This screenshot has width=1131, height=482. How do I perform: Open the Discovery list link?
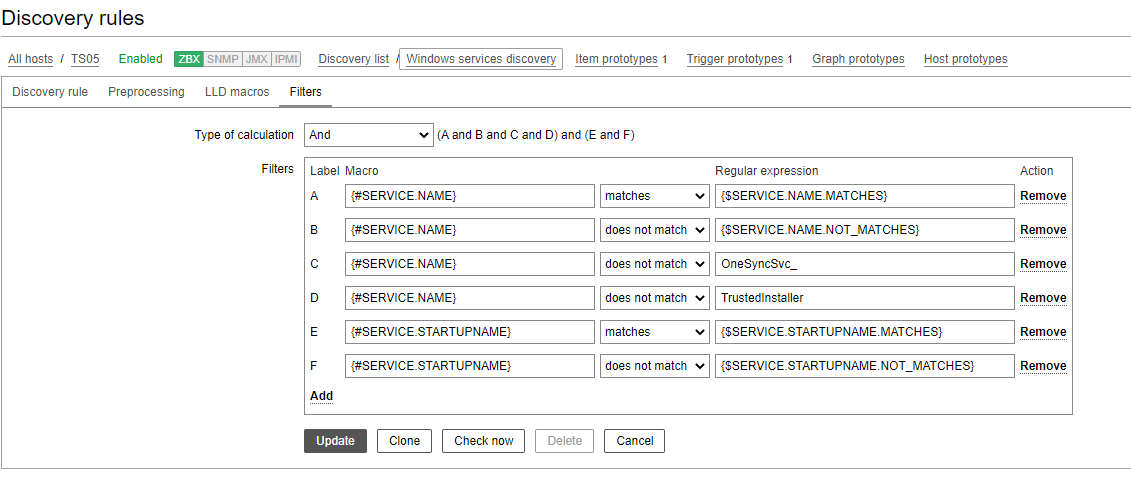tap(353, 59)
